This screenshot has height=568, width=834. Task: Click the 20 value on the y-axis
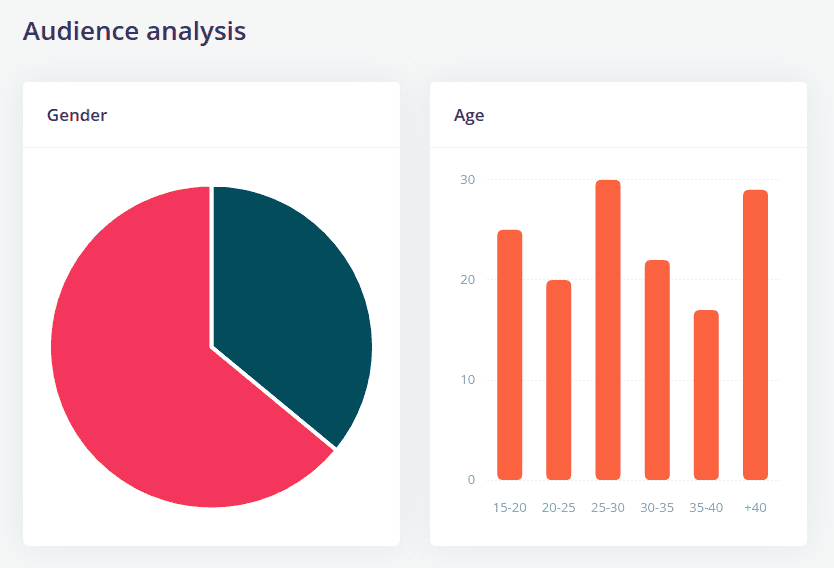coord(468,280)
